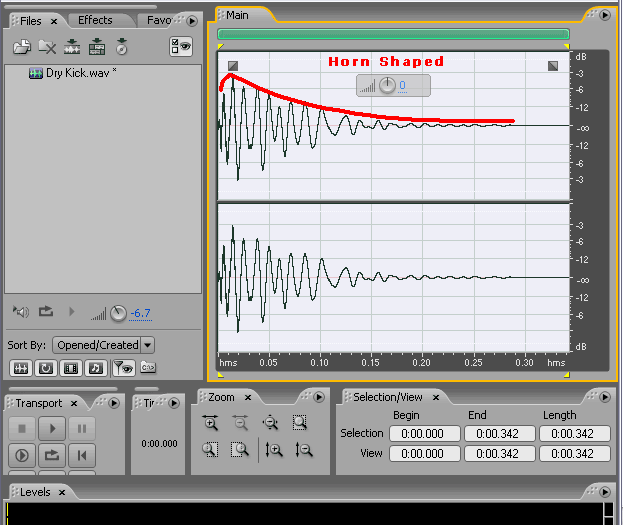Switch to the Effects tab

click(x=95, y=20)
